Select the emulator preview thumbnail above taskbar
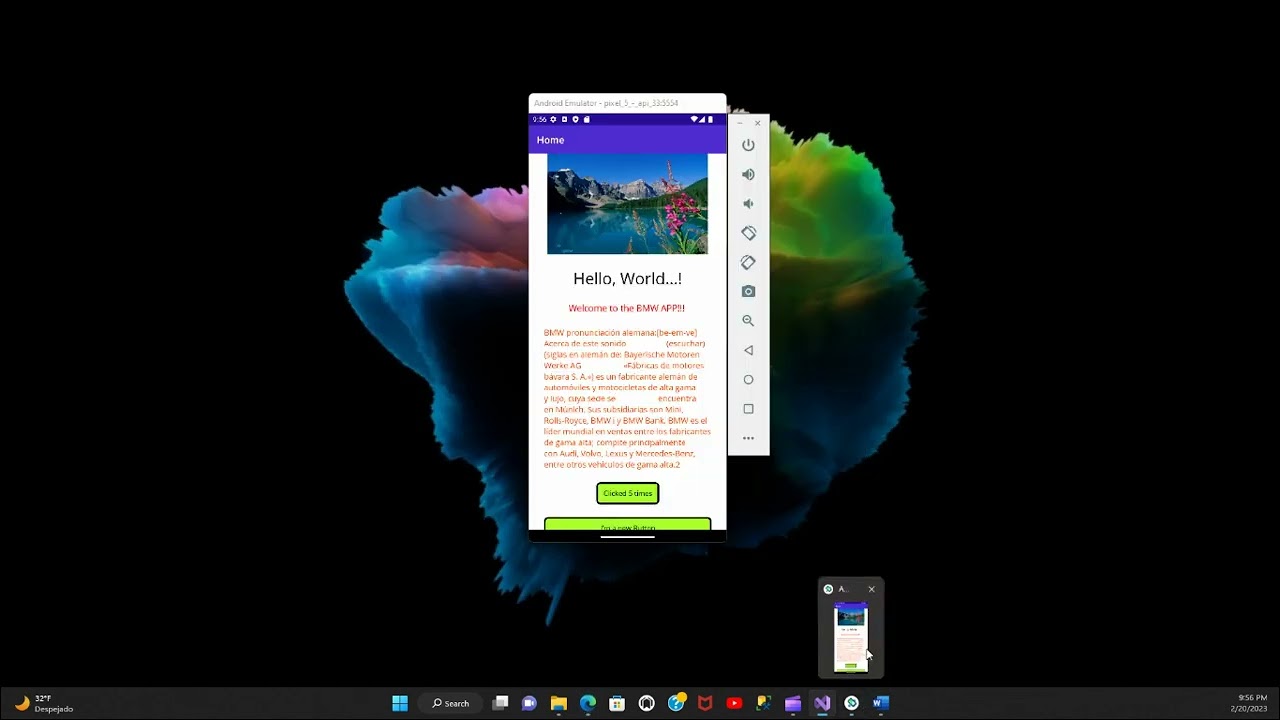The width and height of the screenshot is (1280, 720). coord(851,637)
